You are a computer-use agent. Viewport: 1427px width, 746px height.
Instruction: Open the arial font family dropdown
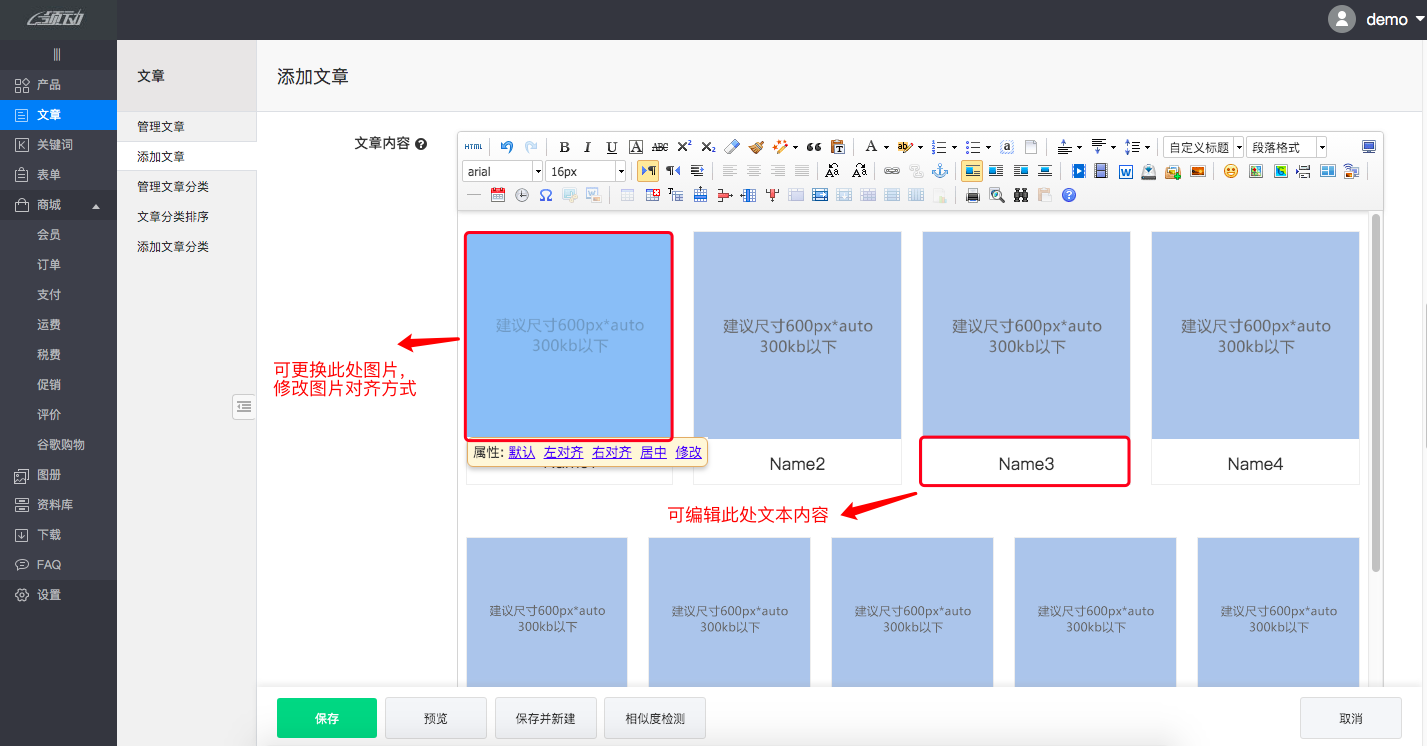538,171
